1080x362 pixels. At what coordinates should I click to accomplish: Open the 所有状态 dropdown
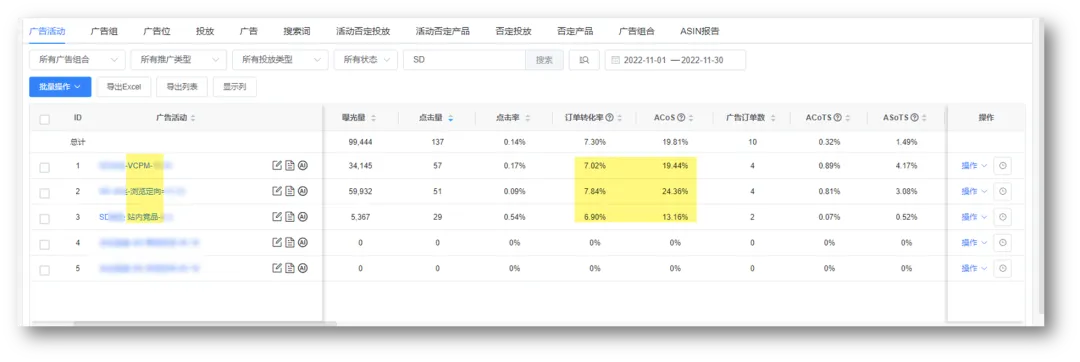(366, 60)
